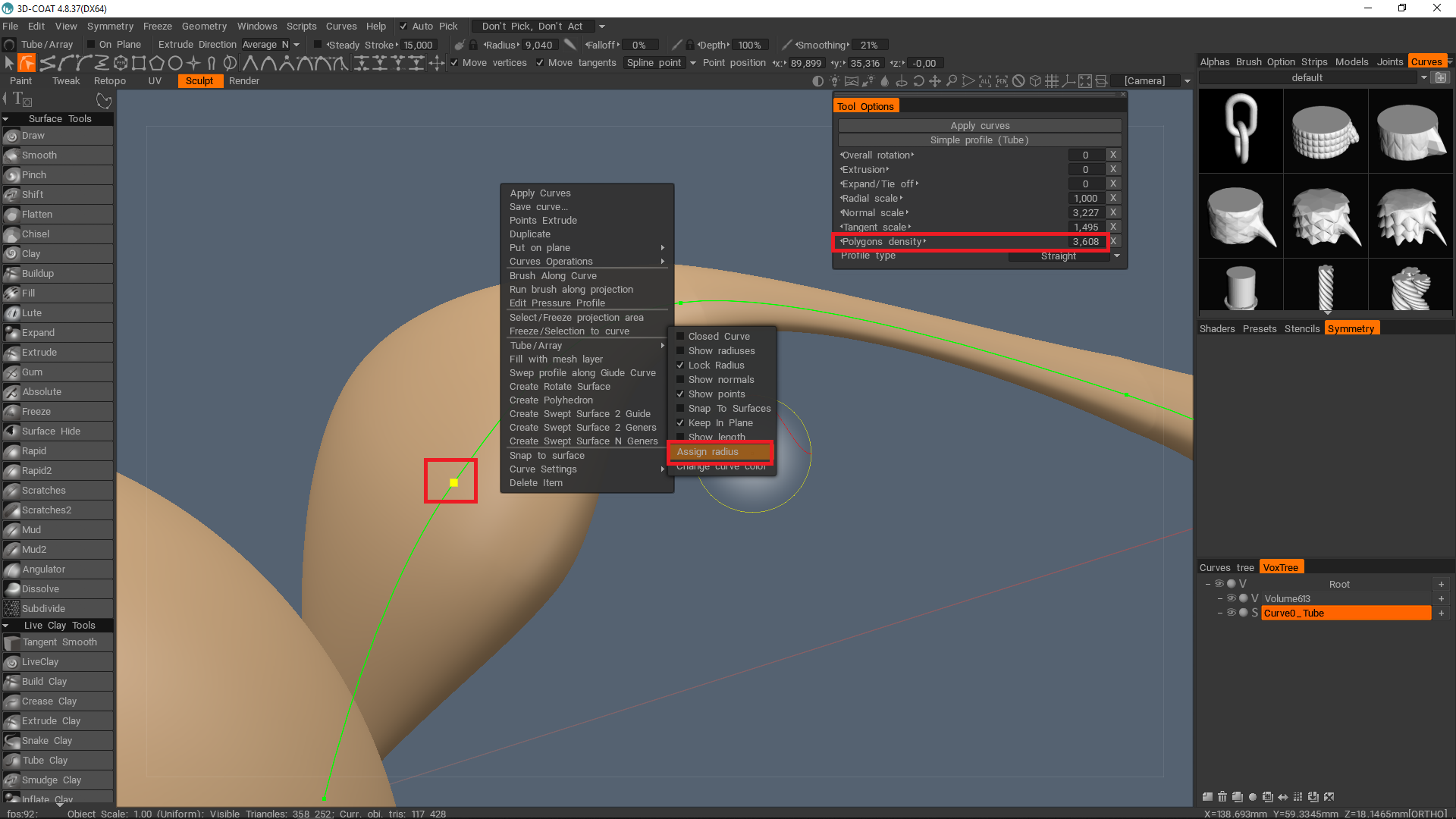
Task: Click the arrow pointer select tool
Action: pos(9,63)
